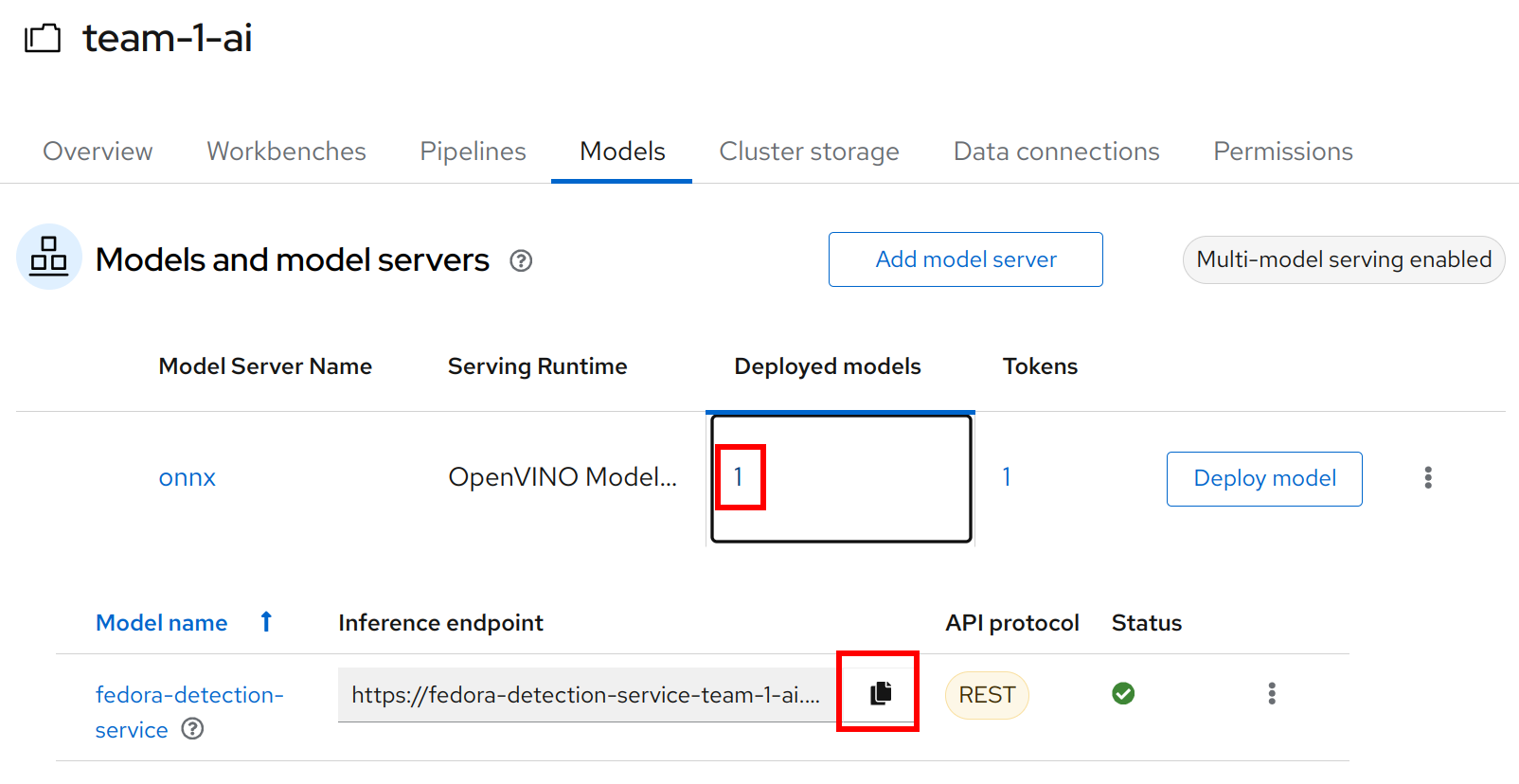Open the Permissions tab
Screen dimensions: 1519x784
click(1283, 151)
